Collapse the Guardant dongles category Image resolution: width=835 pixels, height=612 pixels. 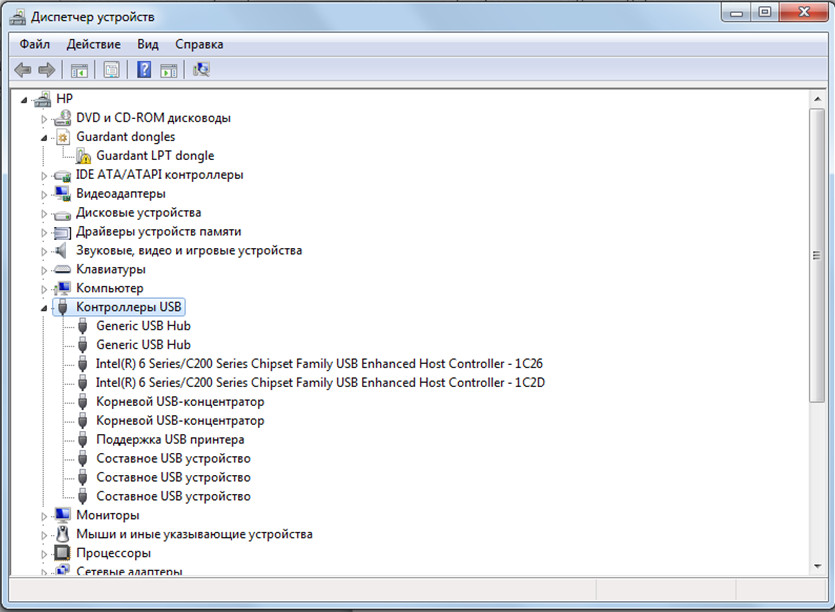point(44,137)
